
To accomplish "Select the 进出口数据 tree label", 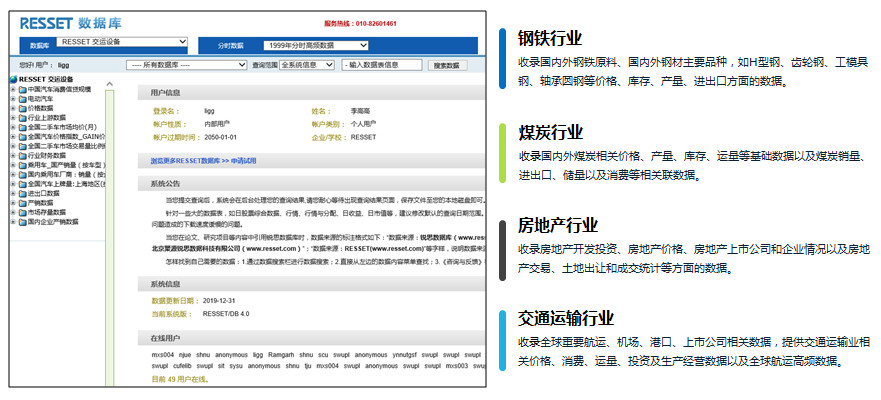I will 43,193.
